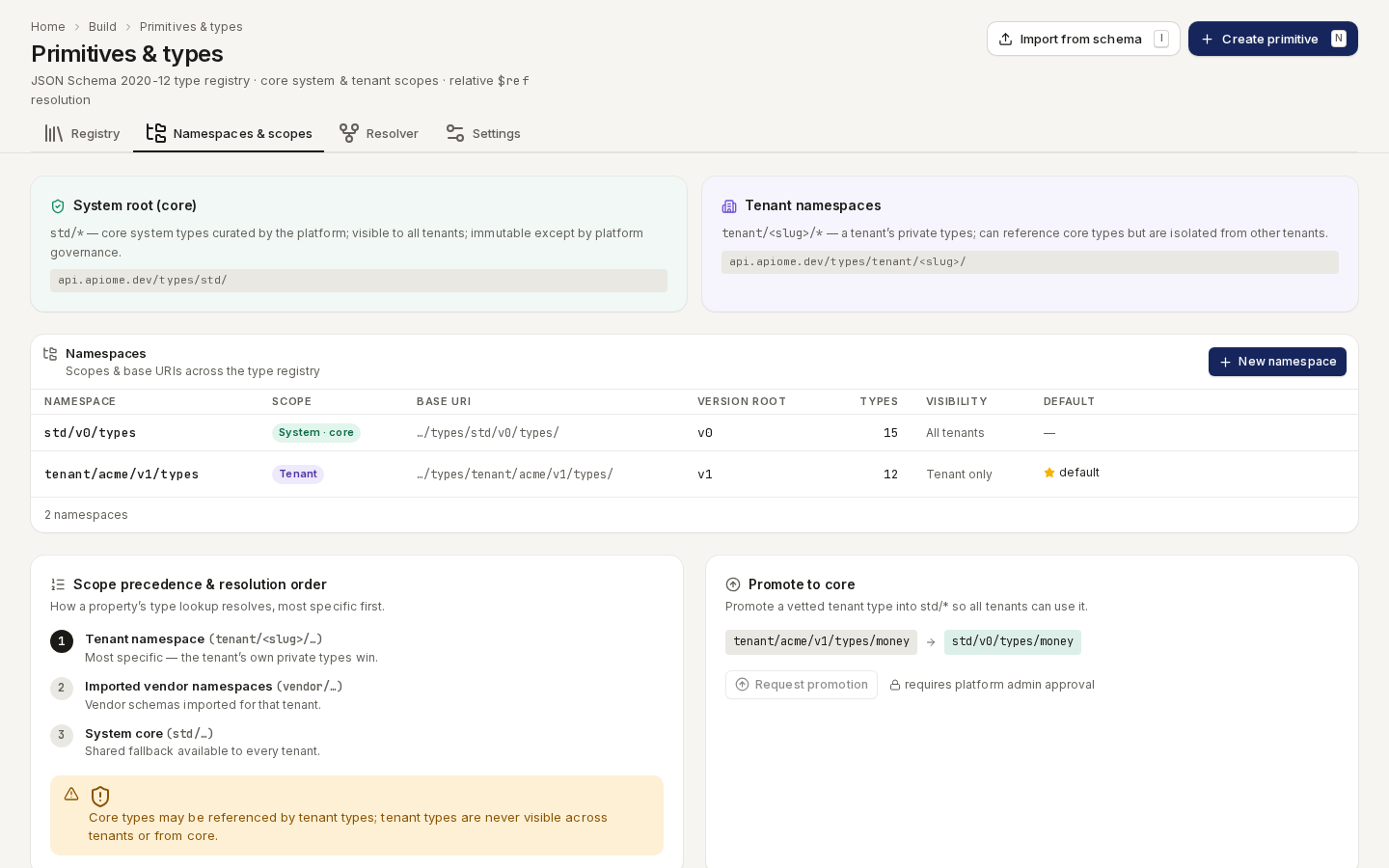Add a New namespace

tap(1277, 362)
